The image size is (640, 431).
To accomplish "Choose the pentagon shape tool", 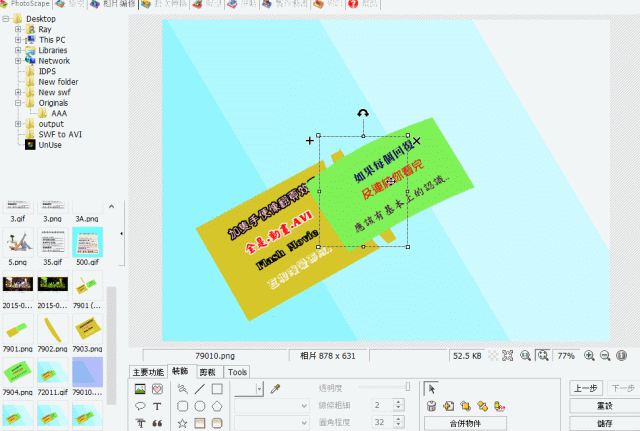I will [217, 406].
